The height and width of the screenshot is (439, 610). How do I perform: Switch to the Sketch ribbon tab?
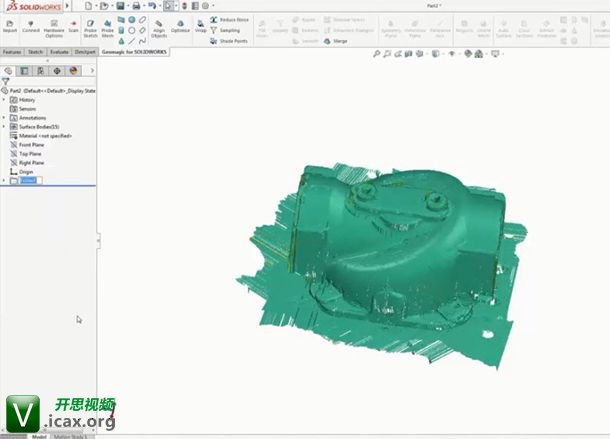coord(34,52)
